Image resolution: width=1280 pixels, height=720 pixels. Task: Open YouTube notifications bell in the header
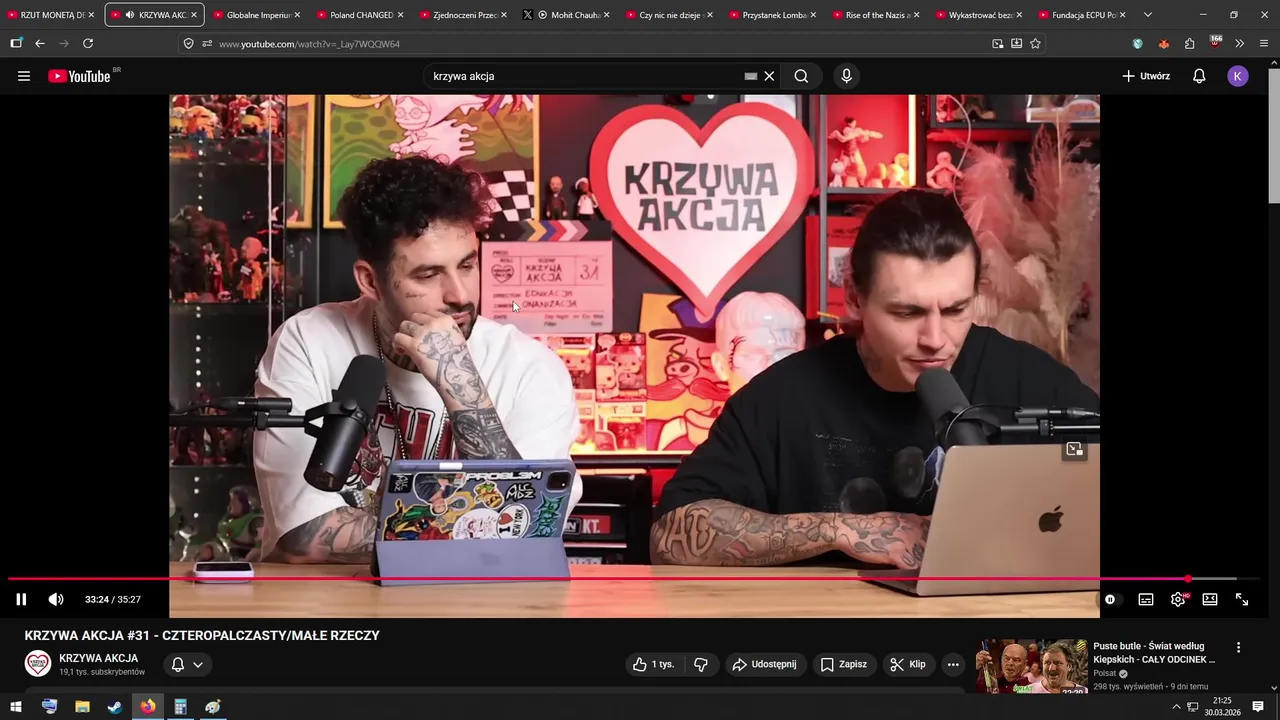point(1199,76)
